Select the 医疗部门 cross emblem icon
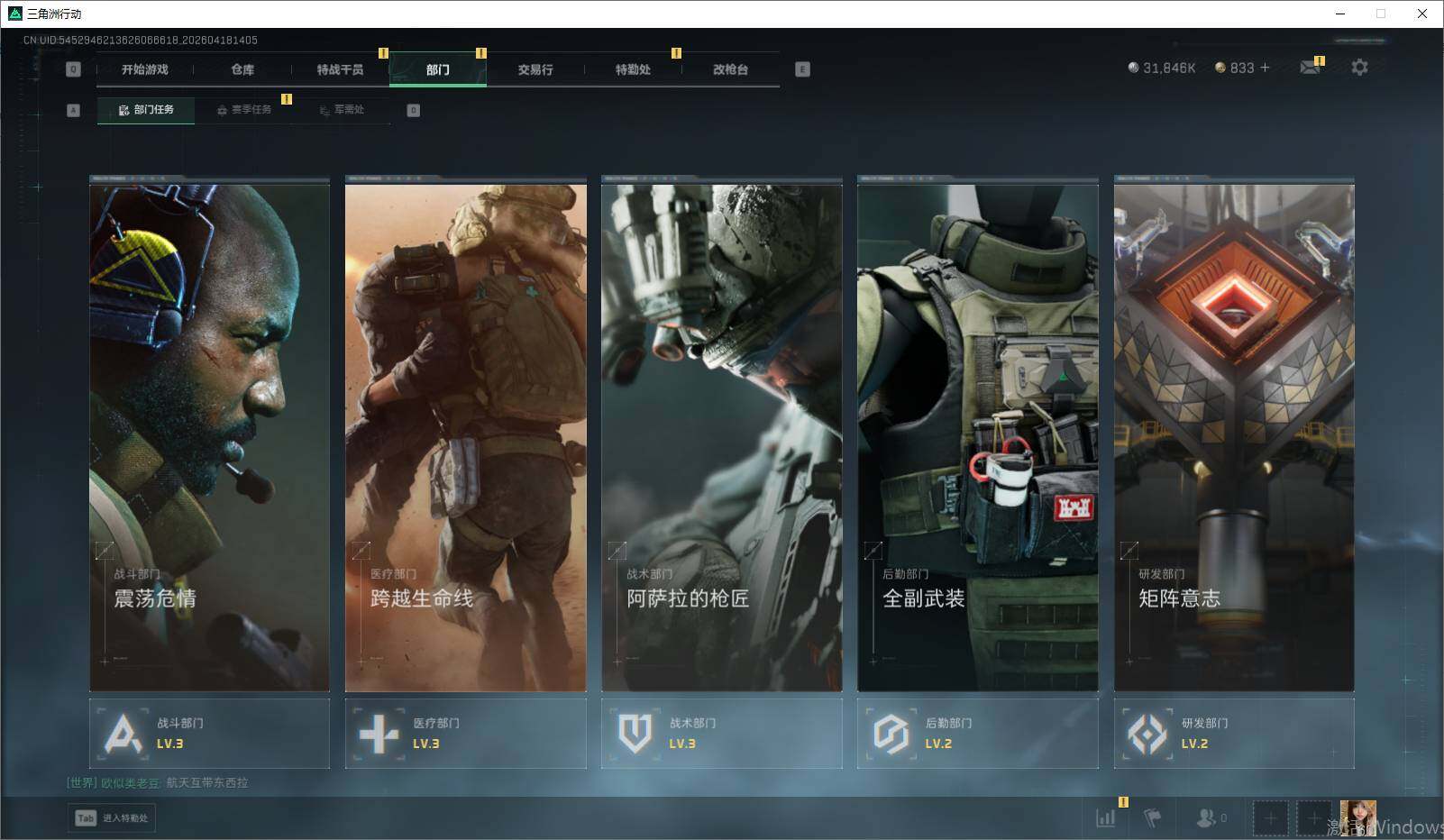Viewport: 1444px width, 840px height. (379, 734)
